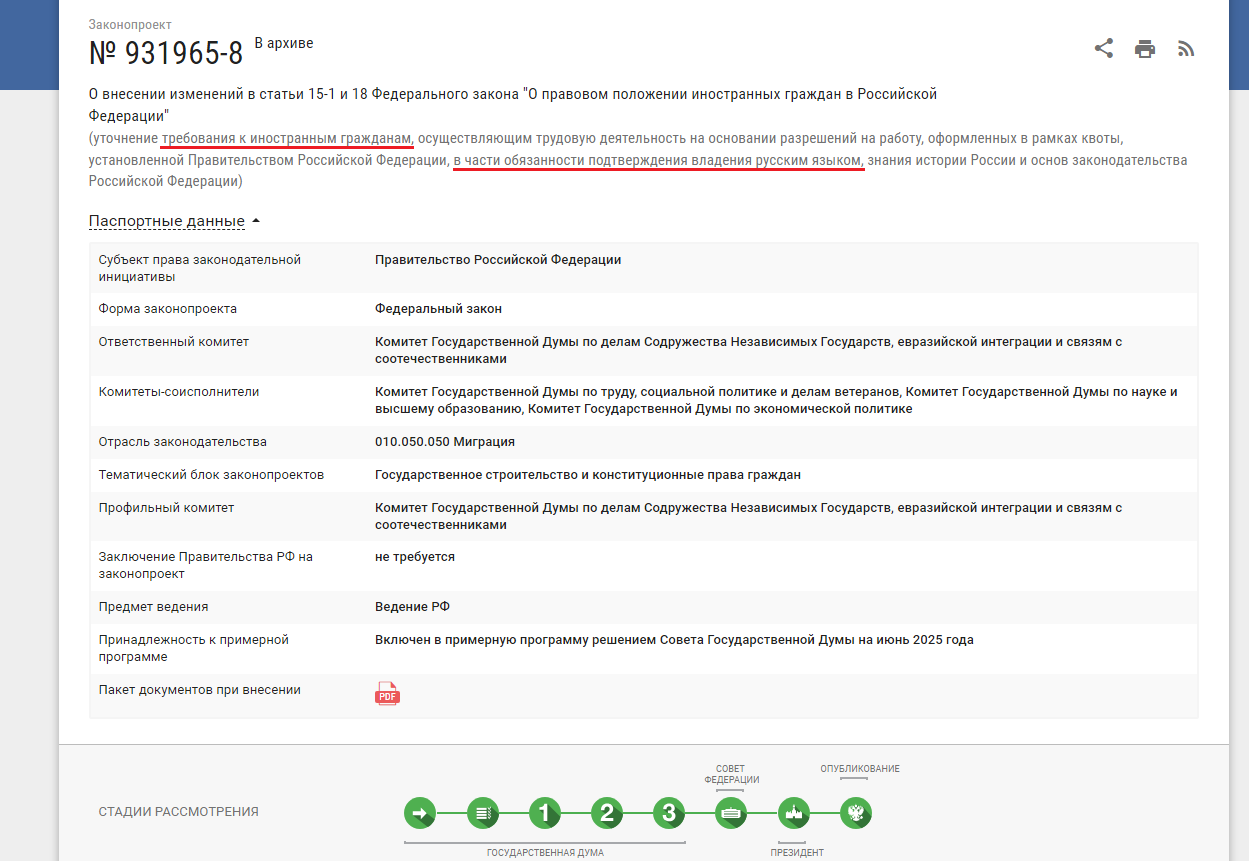
Task: Click Комитеты-соисполнители row label
Action: [x=179, y=392]
